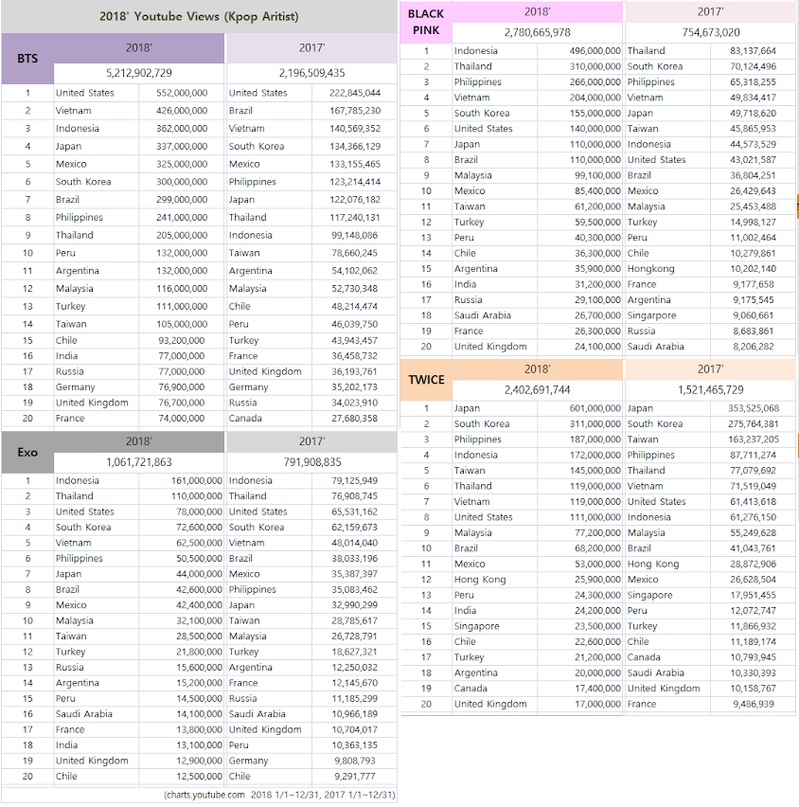The height and width of the screenshot is (807, 799).
Task: Select the 2018' header of BTS table
Action: click(139, 48)
